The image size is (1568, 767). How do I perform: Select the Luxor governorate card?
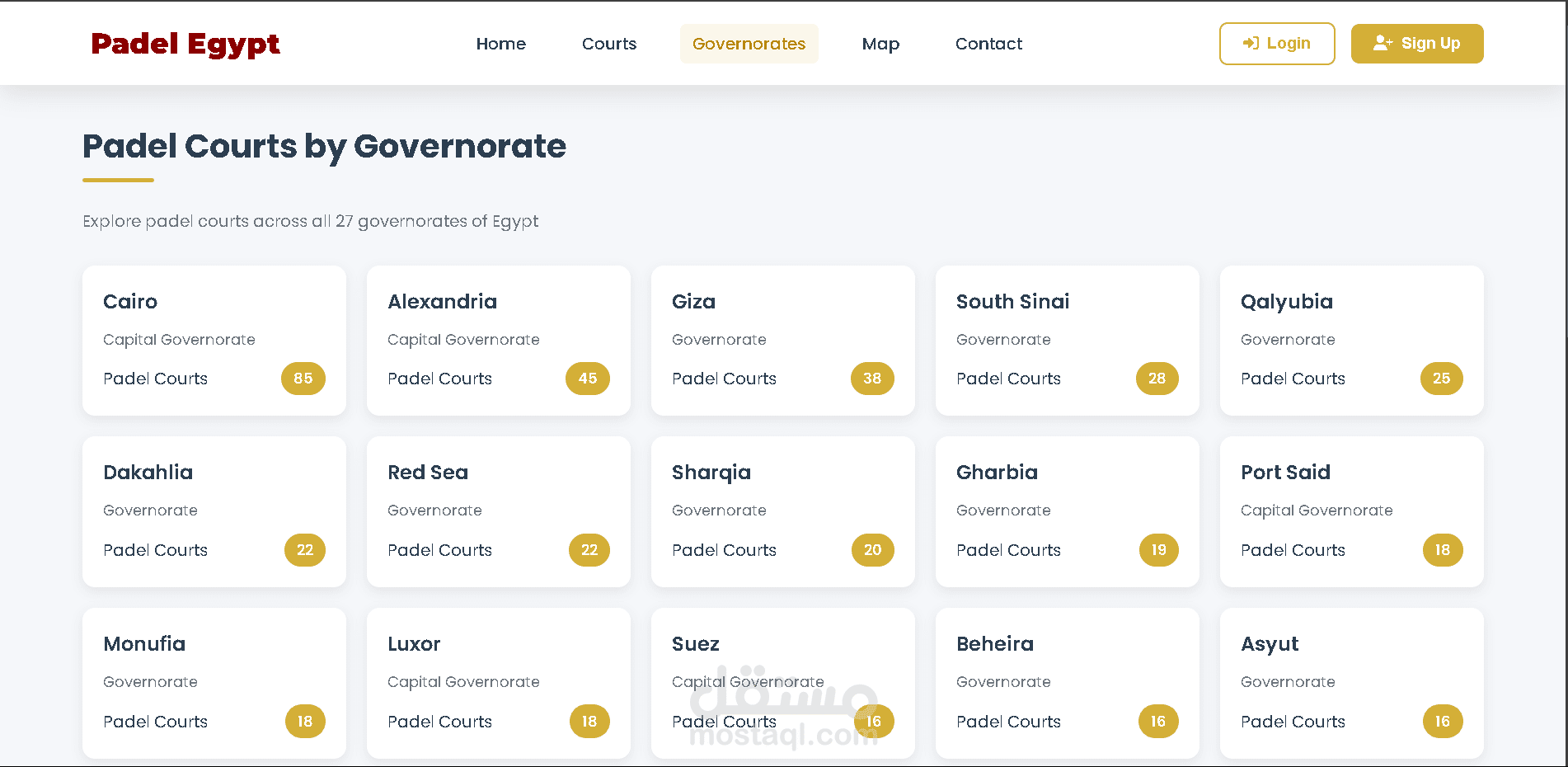(499, 684)
